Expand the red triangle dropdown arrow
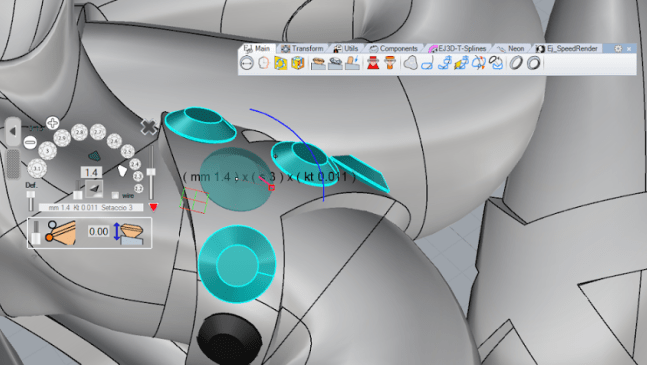The image size is (647, 365). point(153,207)
